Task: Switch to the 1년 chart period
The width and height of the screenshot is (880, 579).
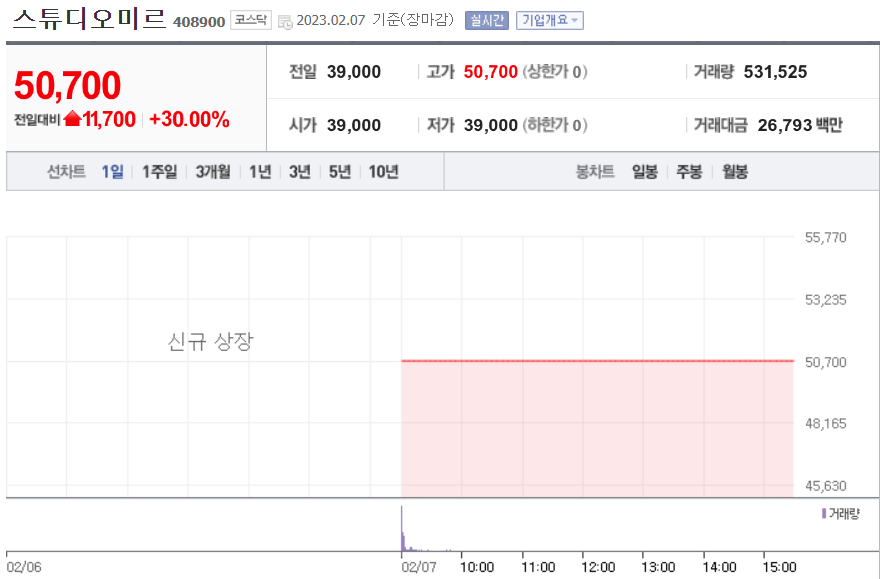Action: tap(260, 171)
